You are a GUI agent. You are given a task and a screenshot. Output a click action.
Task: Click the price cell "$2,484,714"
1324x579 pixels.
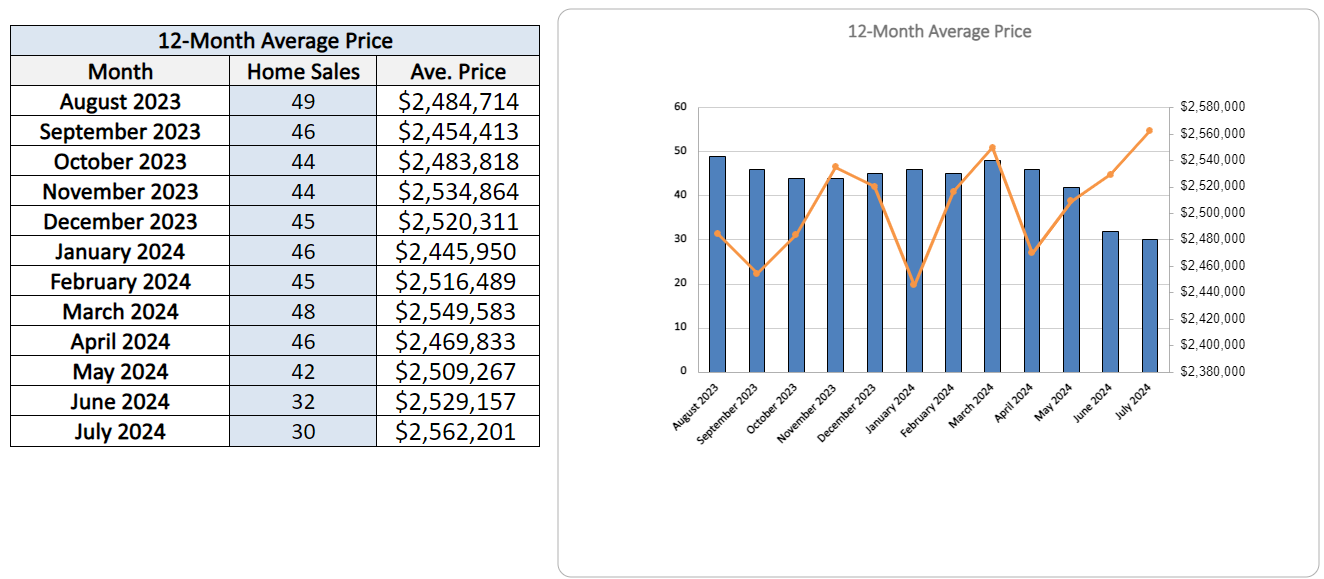458,101
